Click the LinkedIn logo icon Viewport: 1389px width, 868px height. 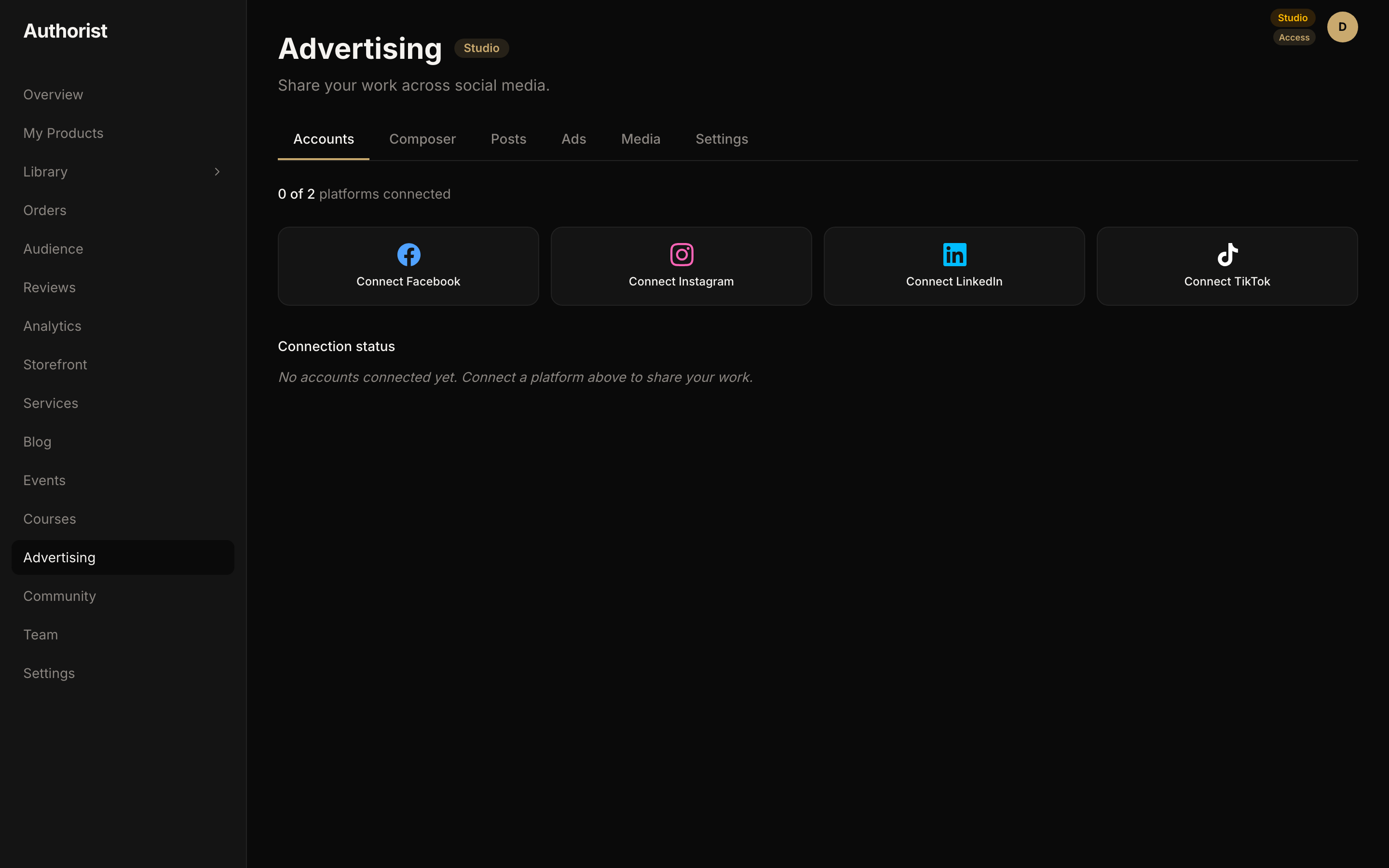[x=954, y=255]
